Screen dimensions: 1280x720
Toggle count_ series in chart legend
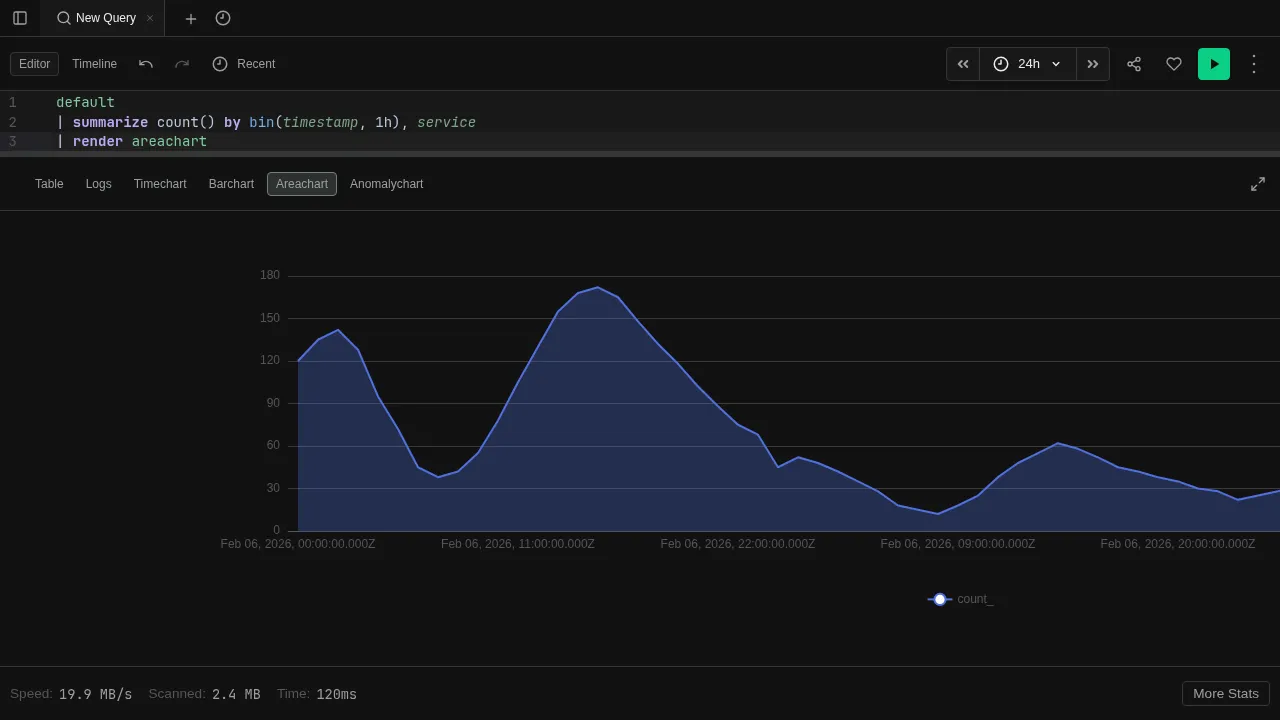pyautogui.click(x=961, y=599)
